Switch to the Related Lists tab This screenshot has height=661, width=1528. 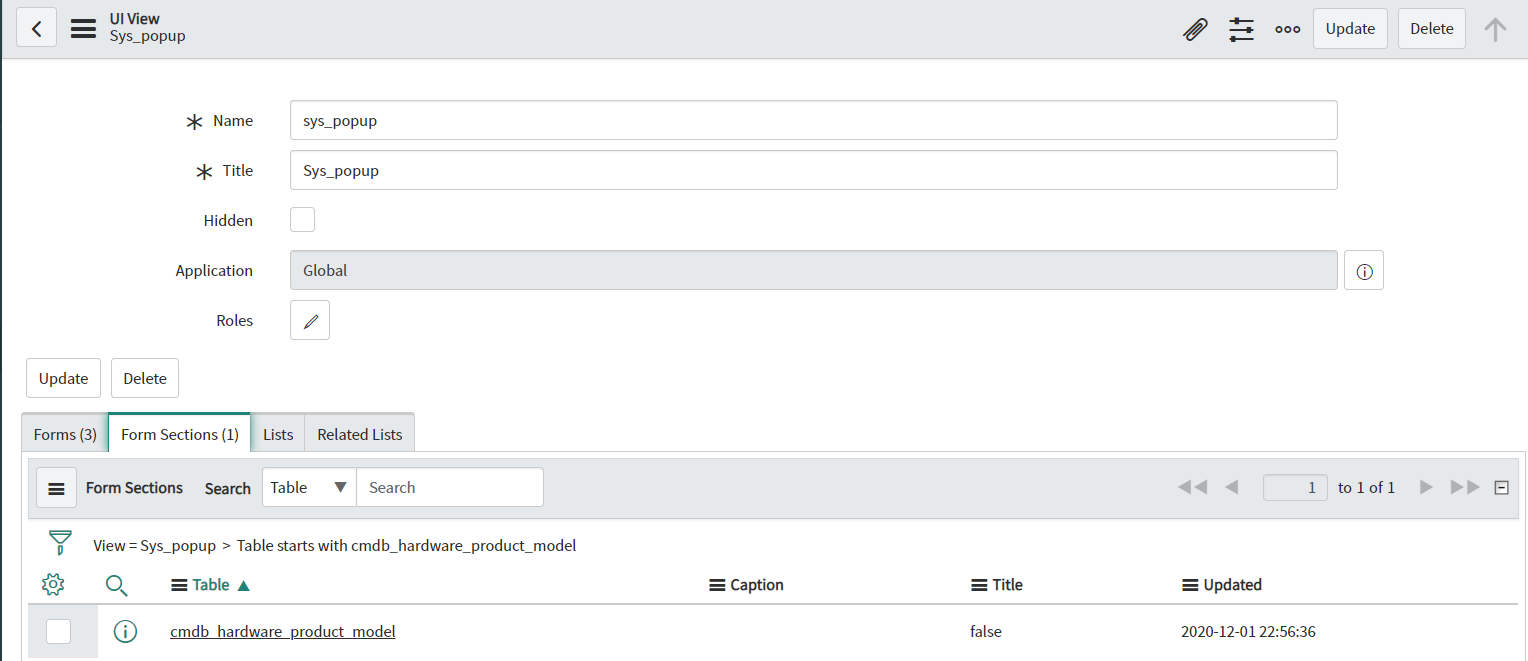pyautogui.click(x=360, y=434)
